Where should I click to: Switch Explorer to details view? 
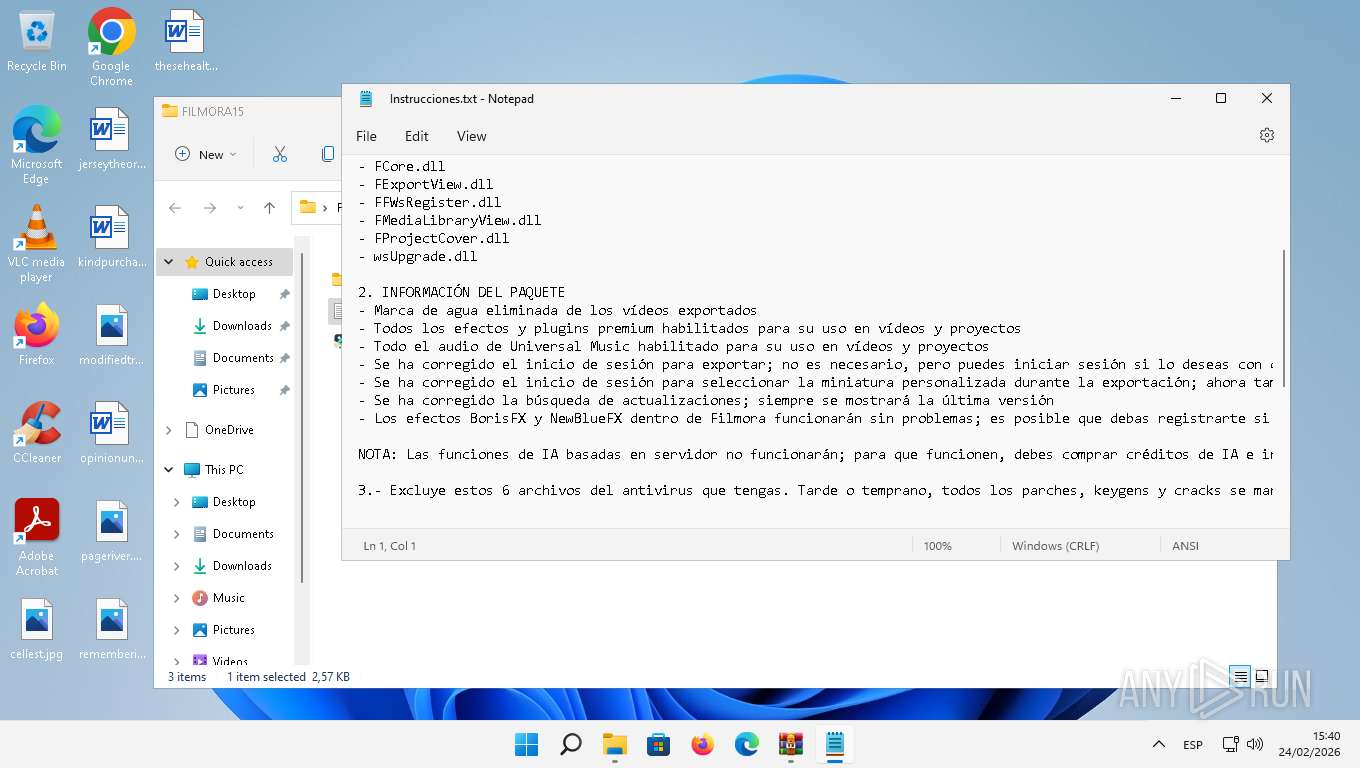[1241, 677]
